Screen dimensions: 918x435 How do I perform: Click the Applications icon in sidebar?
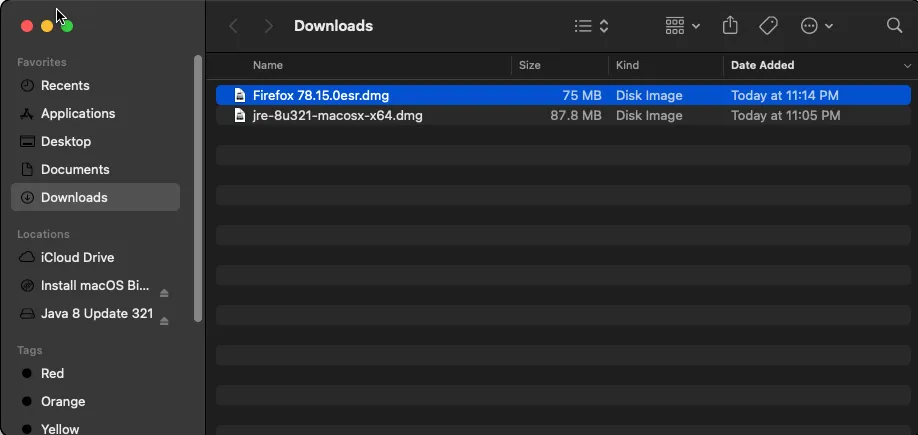tap(27, 114)
